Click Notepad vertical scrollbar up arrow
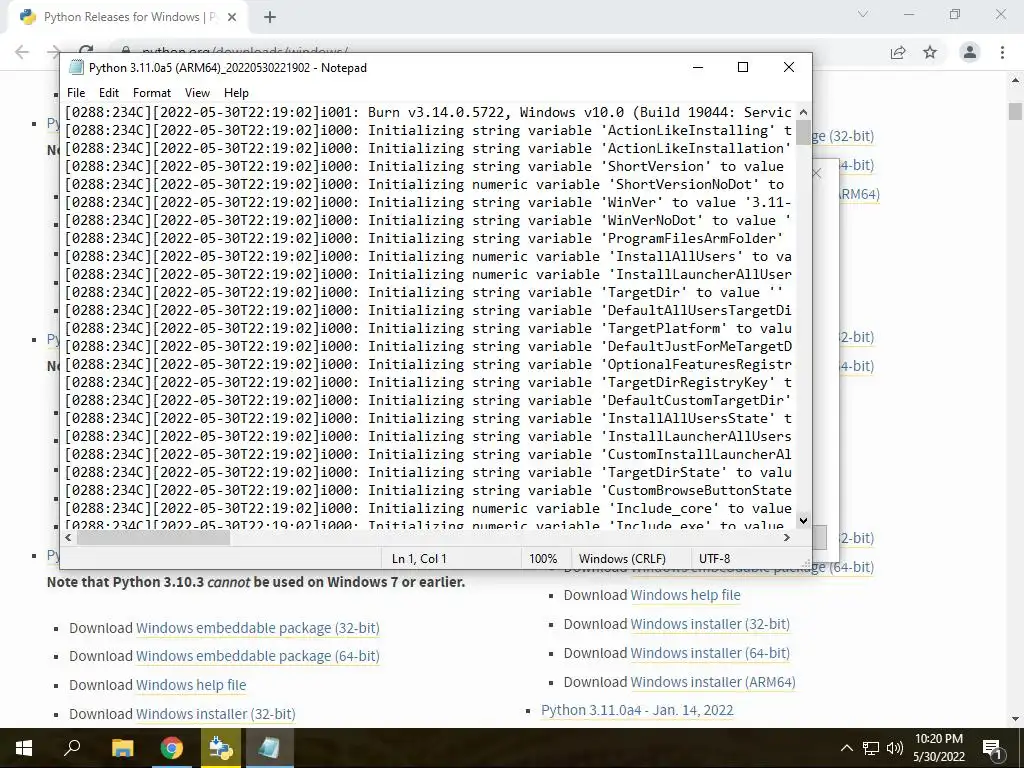 coord(803,112)
